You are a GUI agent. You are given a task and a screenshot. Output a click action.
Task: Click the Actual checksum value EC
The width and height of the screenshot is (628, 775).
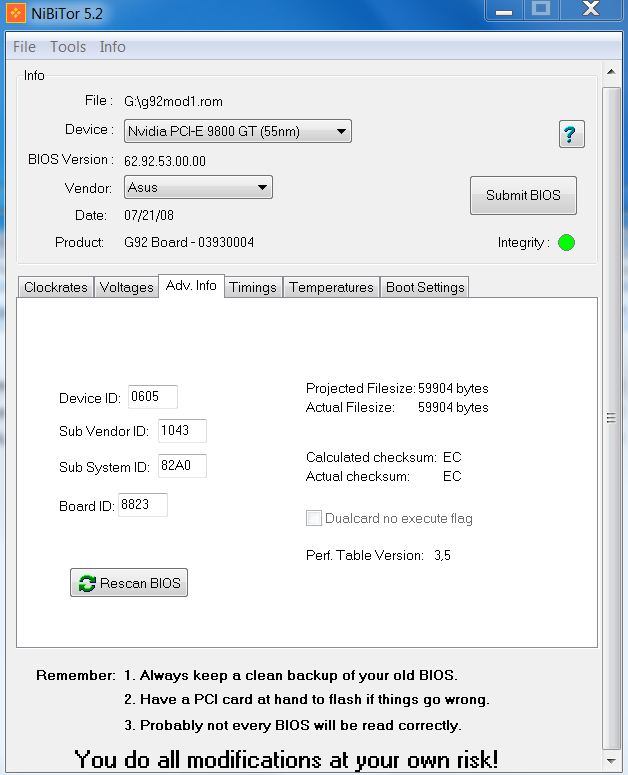452,476
